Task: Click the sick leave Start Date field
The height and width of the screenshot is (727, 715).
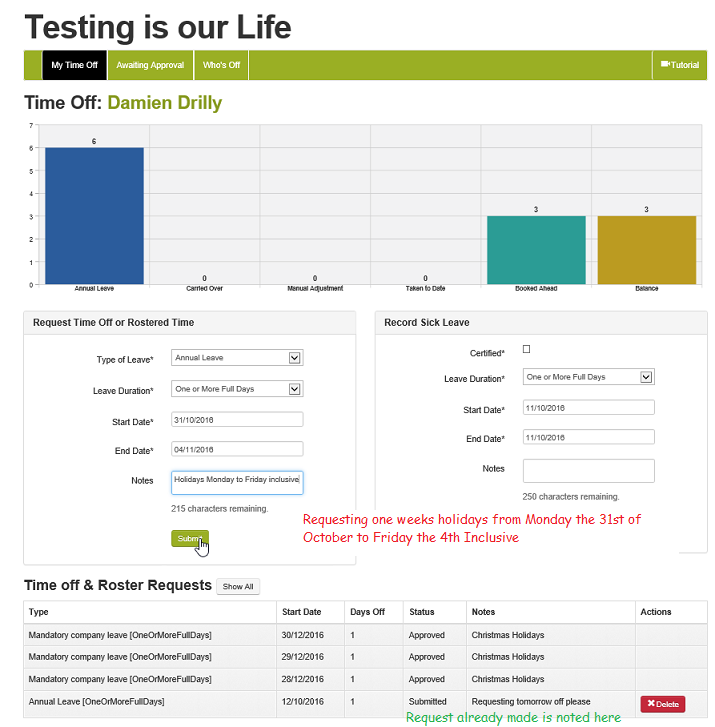Action: pyautogui.click(x=588, y=407)
